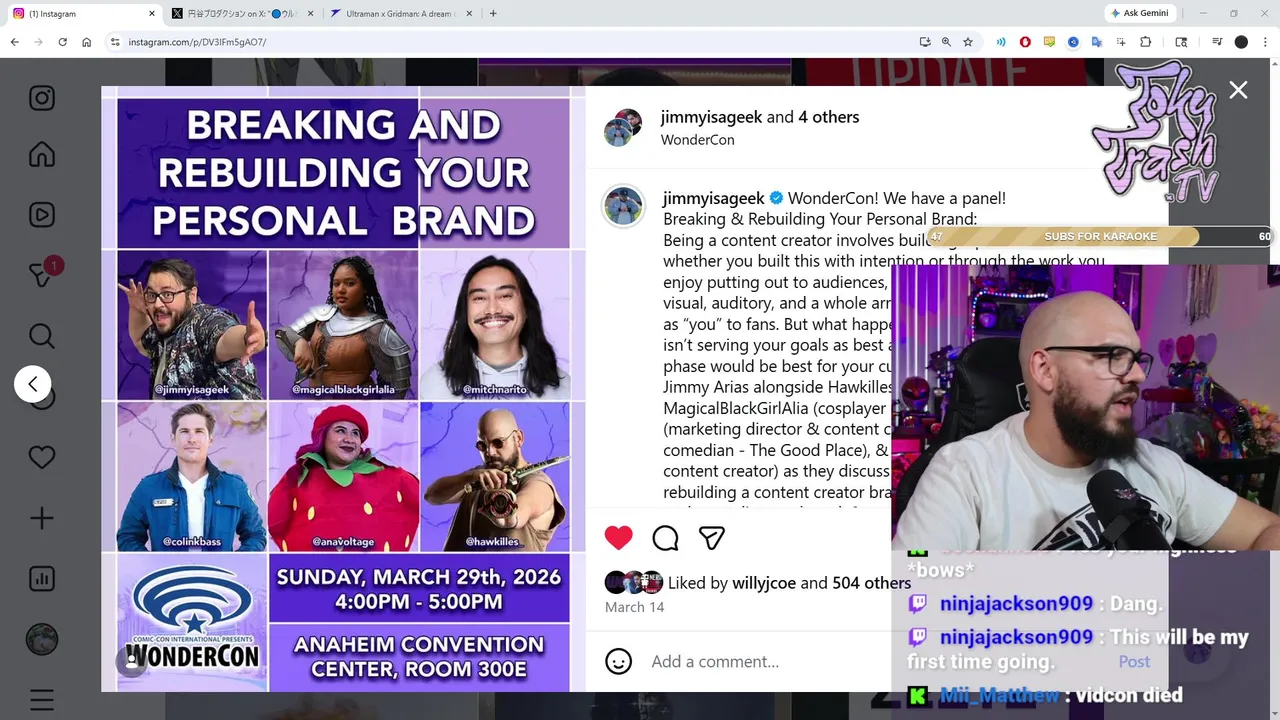The image size is (1280, 720).
Task: Open the jimmyisageek header username link
Action: click(711, 117)
